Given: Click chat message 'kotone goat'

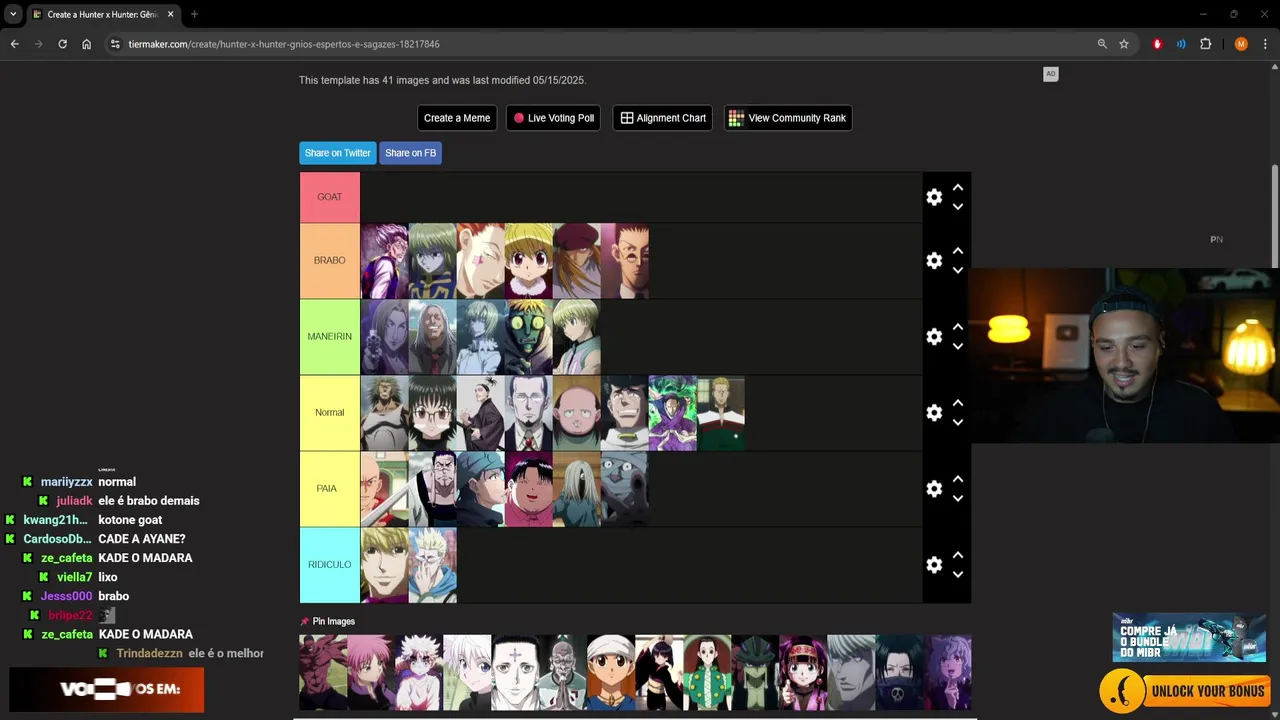Looking at the screenshot, I should [x=130, y=520].
